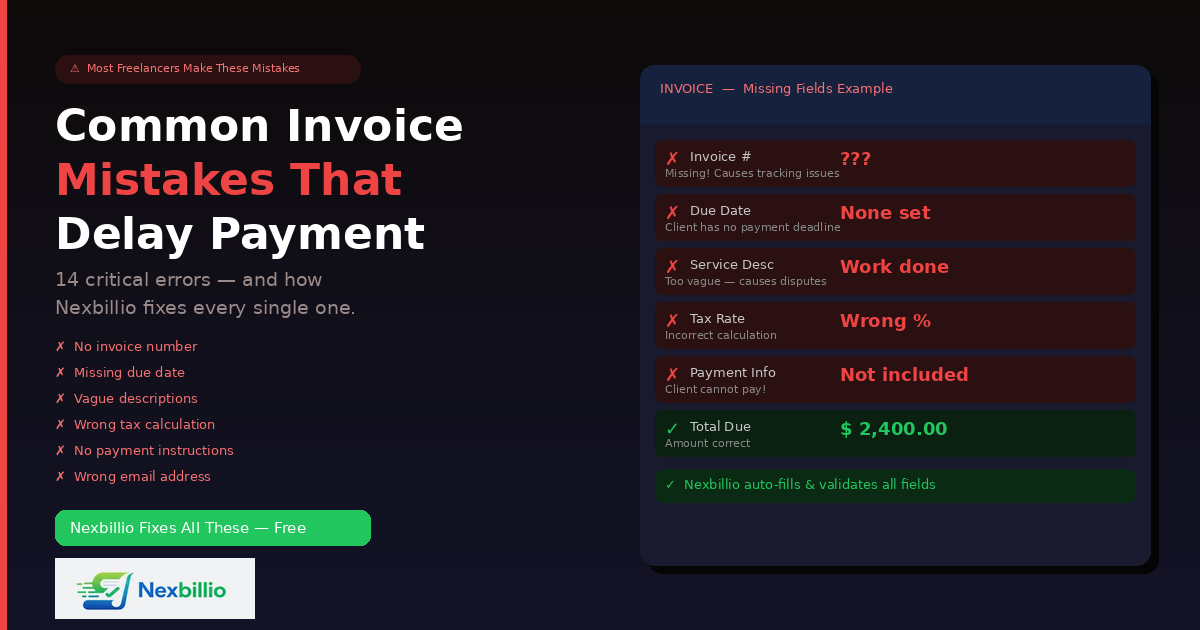
Task: Click the 'Due Date' field label
Action: click(720, 211)
